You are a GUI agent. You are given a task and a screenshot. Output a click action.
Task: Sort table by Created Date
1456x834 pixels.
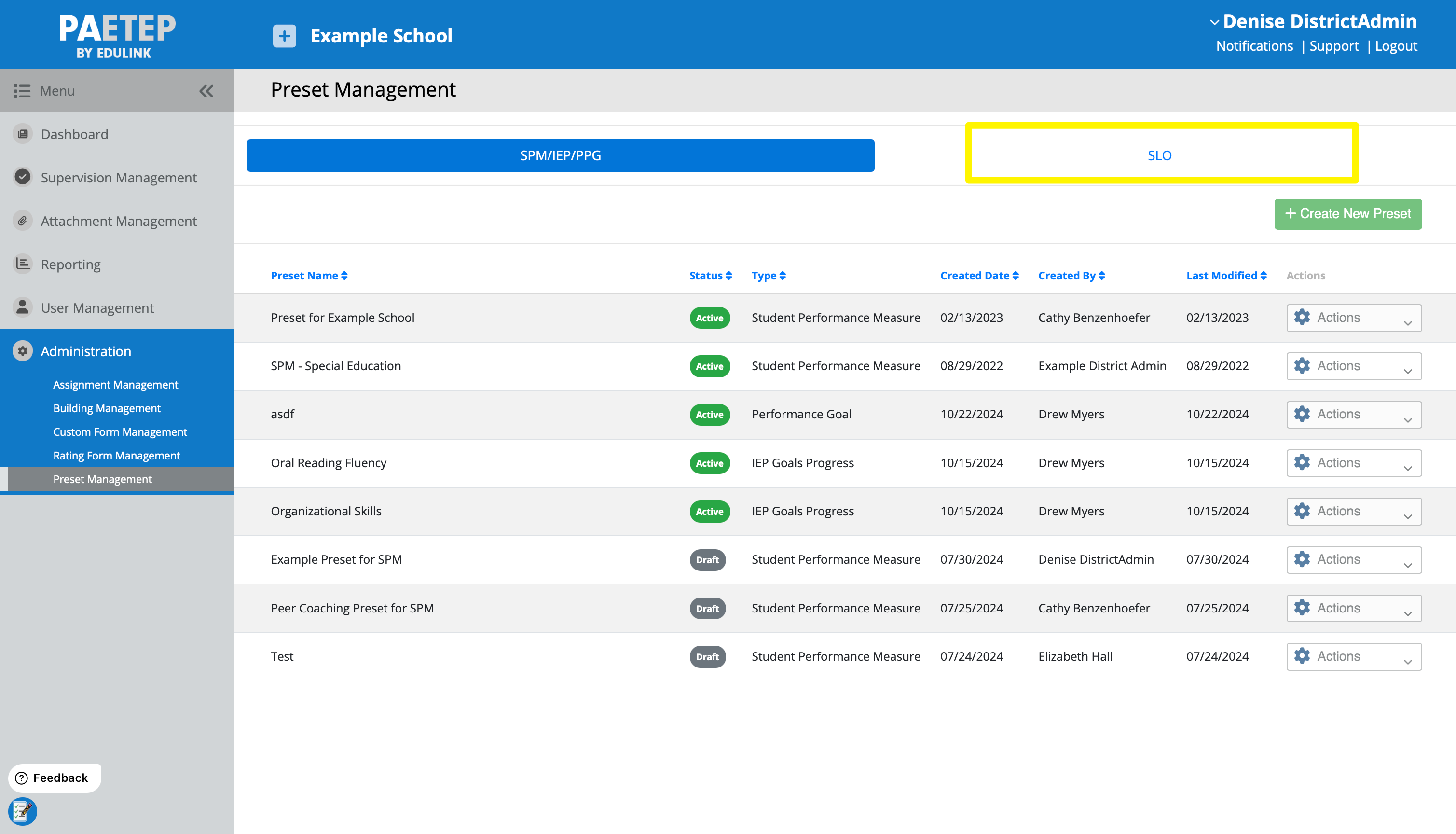979,276
